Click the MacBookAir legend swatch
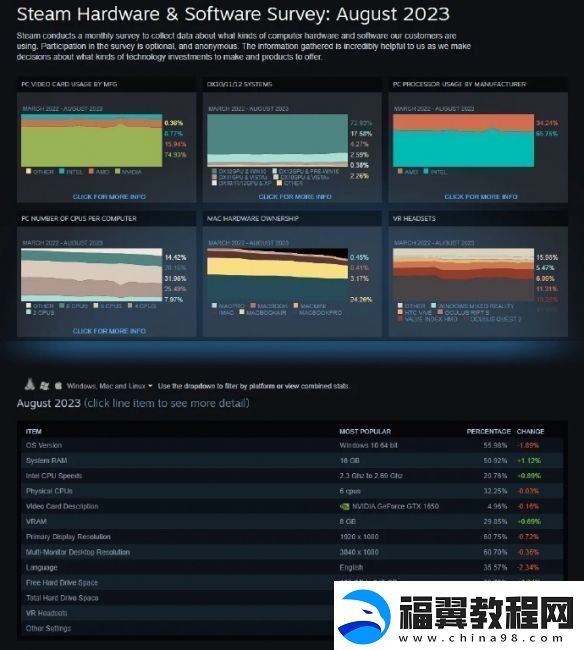Image resolution: width=584 pixels, height=650 pixels. (242, 312)
